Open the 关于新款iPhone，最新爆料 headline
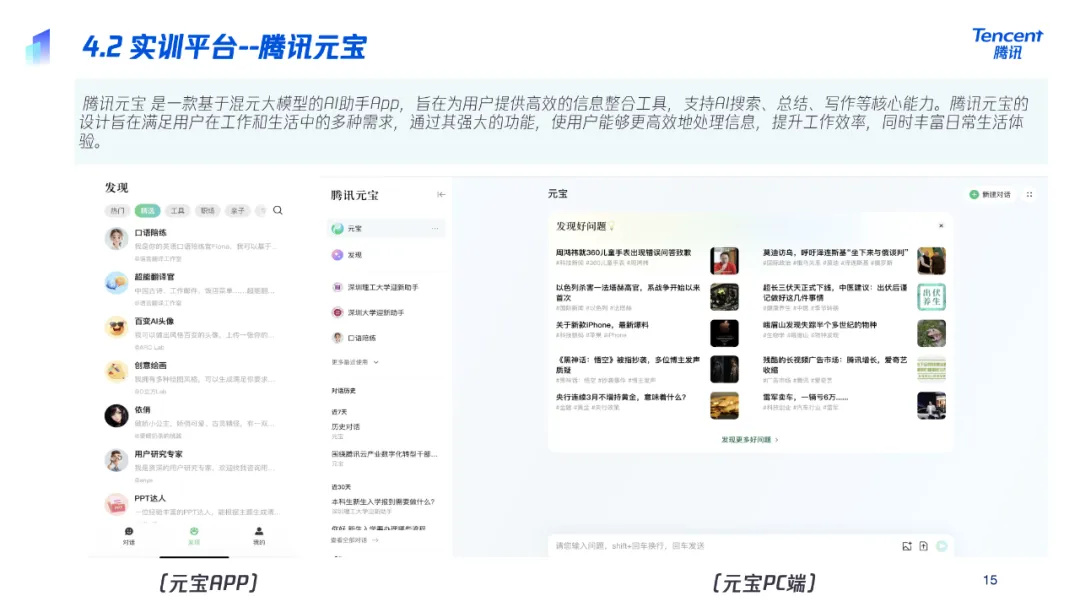Image resolution: width=1080 pixels, height=607 pixels. click(602, 325)
